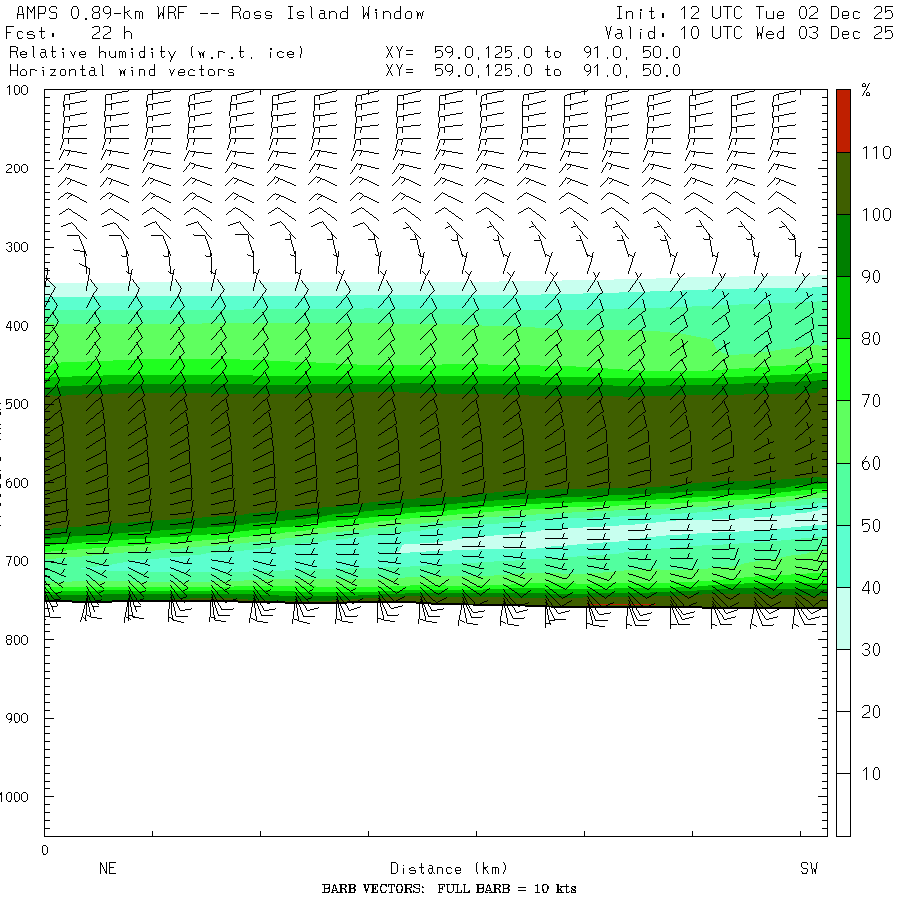Click the red colorbar swatch above 110
900x900 pixels.
[x=843, y=121]
